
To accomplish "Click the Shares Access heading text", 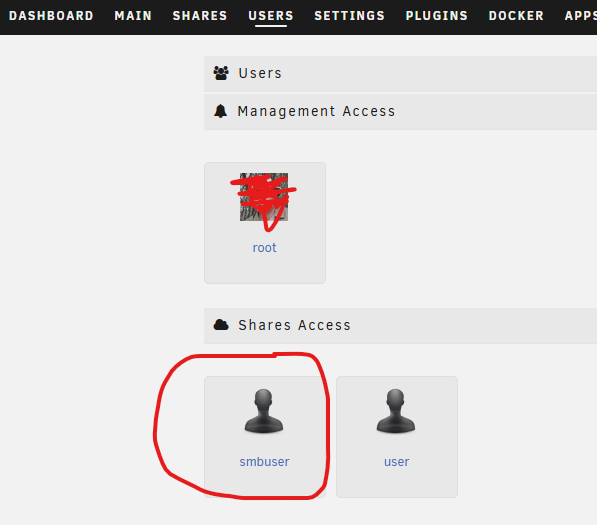I will 294,325.
